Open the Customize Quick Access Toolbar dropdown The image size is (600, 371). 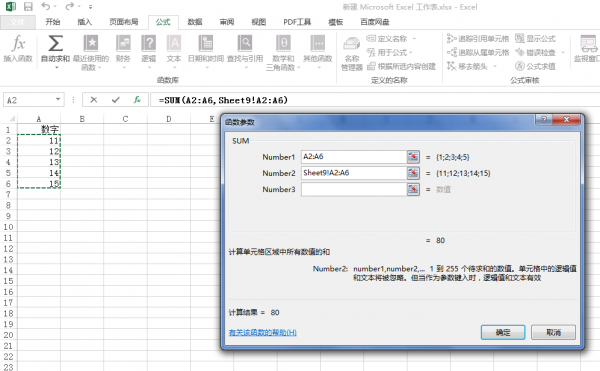pos(90,7)
